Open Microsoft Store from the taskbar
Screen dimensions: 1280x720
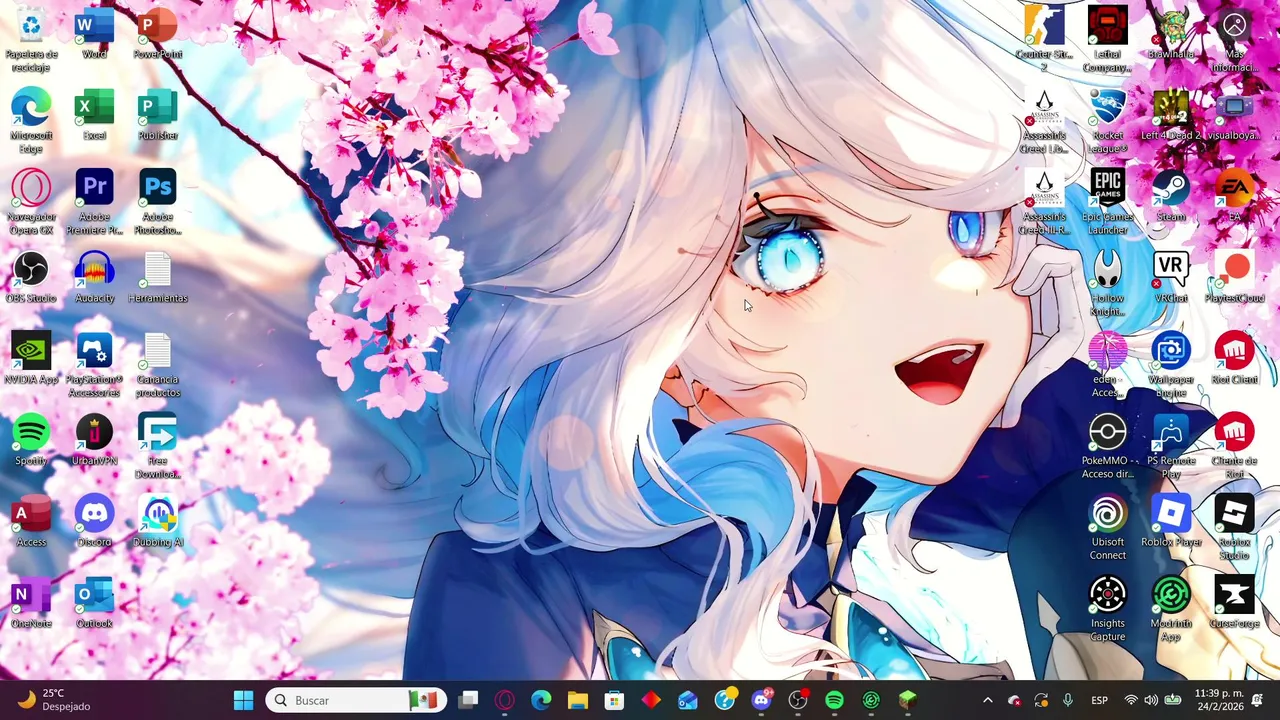[x=614, y=700]
